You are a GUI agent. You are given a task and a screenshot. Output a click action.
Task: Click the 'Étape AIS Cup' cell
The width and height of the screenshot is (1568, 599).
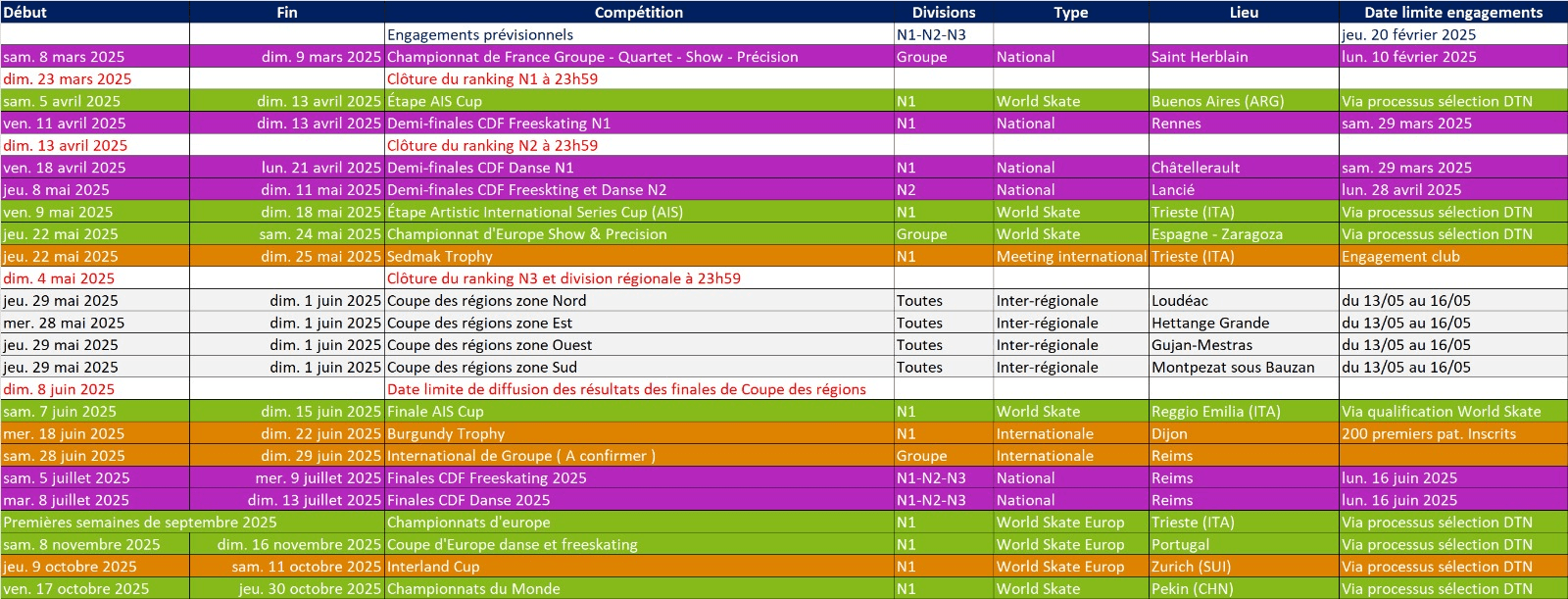(x=639, y=101)
